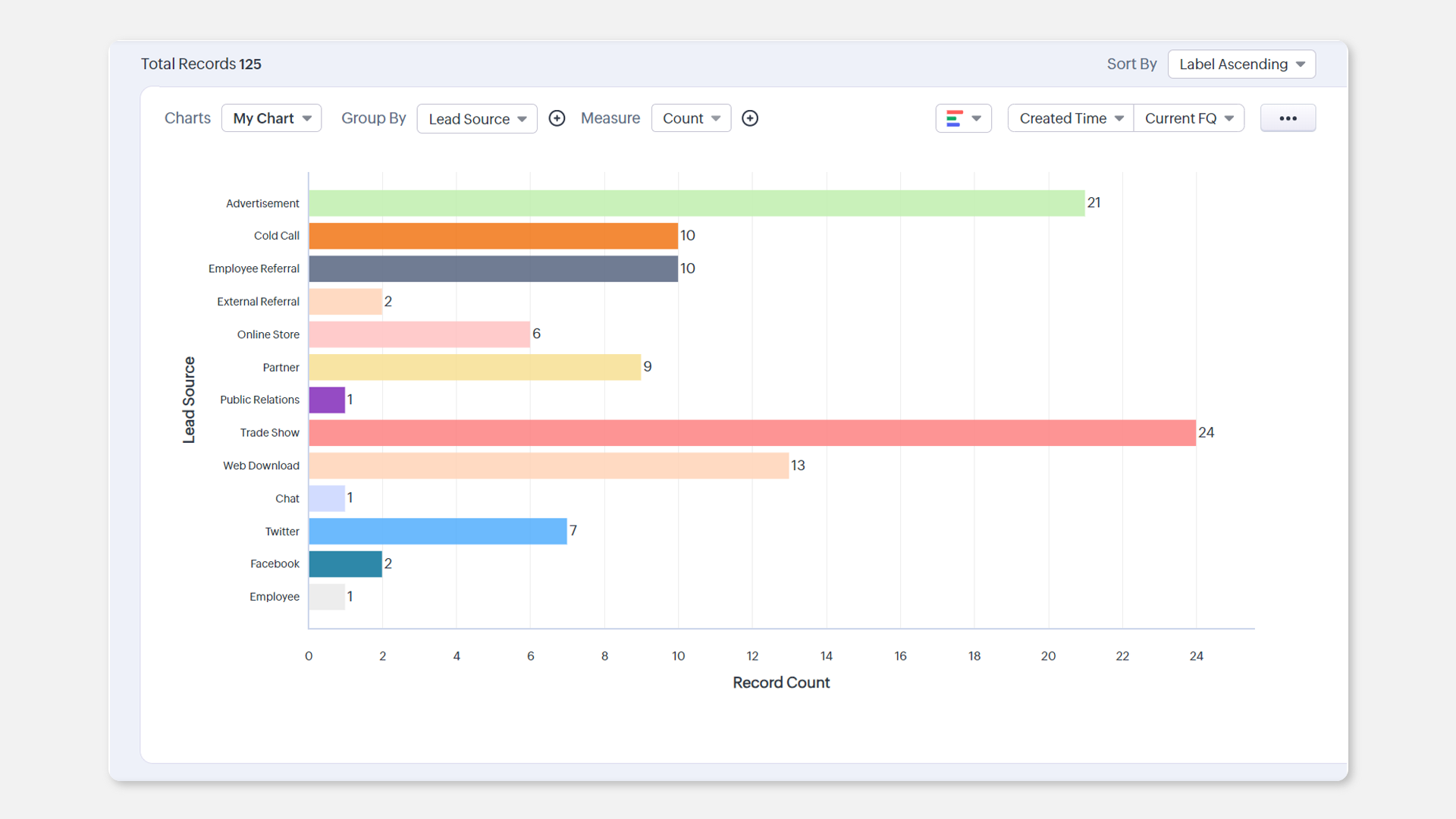Click the teal Facebook bar
This screenshot has width=1456, height=819.
click(x=345, y=564)
